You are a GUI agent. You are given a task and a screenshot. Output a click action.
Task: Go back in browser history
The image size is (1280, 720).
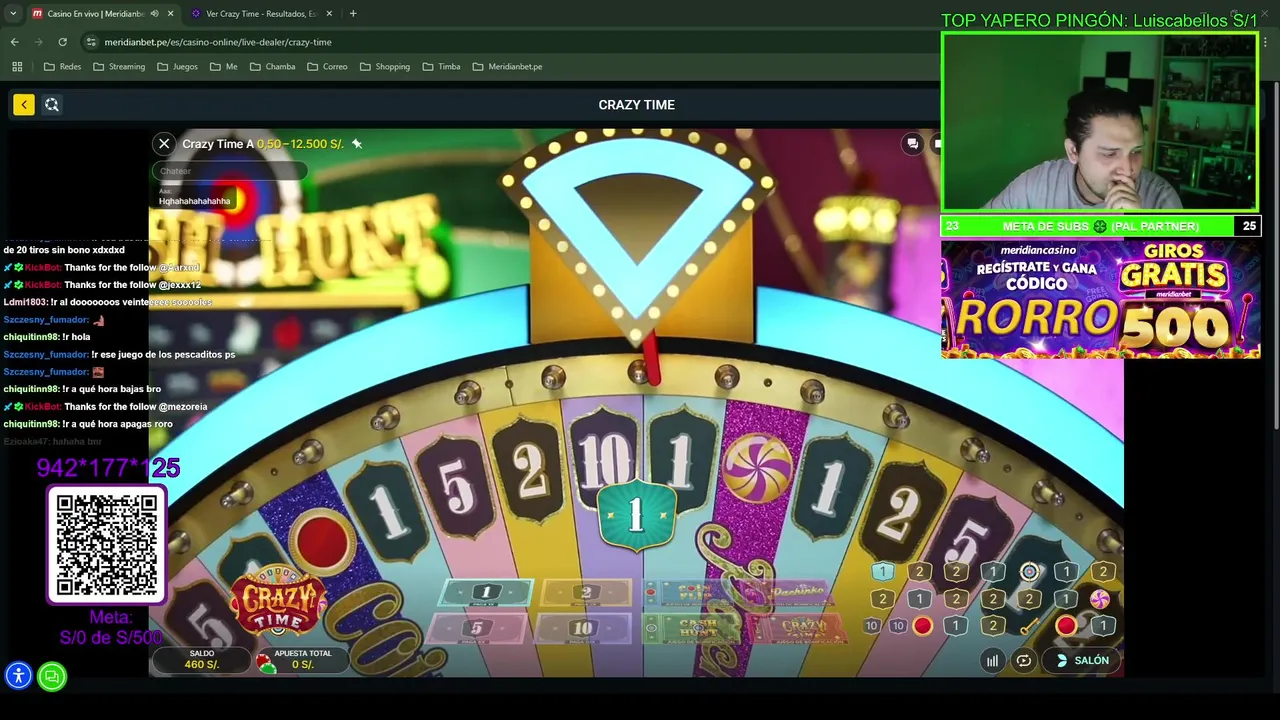[14, 42]
